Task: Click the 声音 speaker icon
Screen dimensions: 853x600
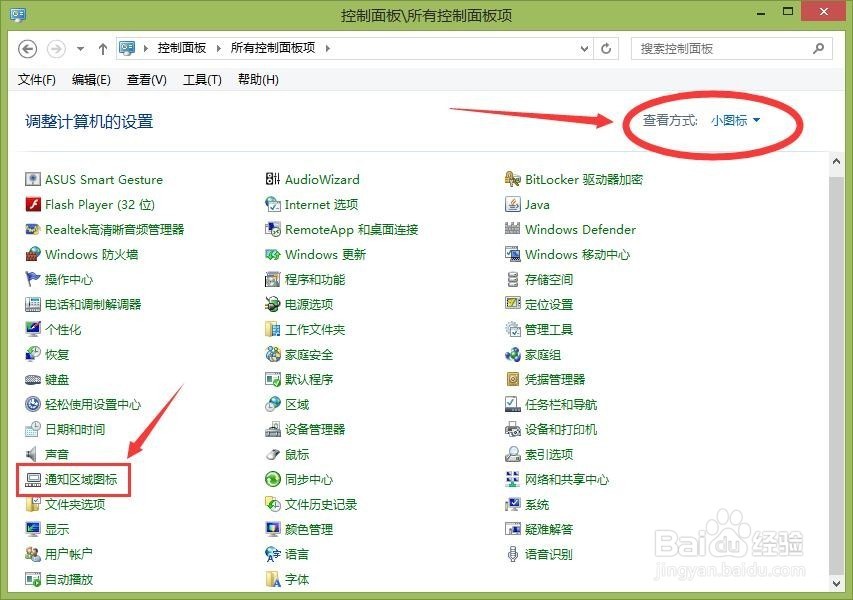Action: click(33, 454)
